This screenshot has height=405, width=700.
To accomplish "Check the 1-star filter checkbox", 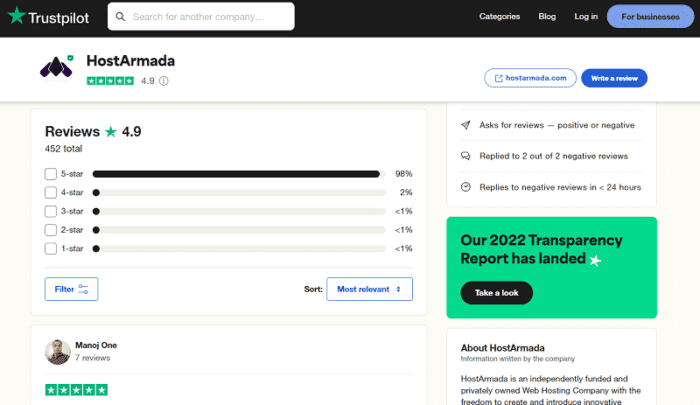I will [x=51, y=249].
